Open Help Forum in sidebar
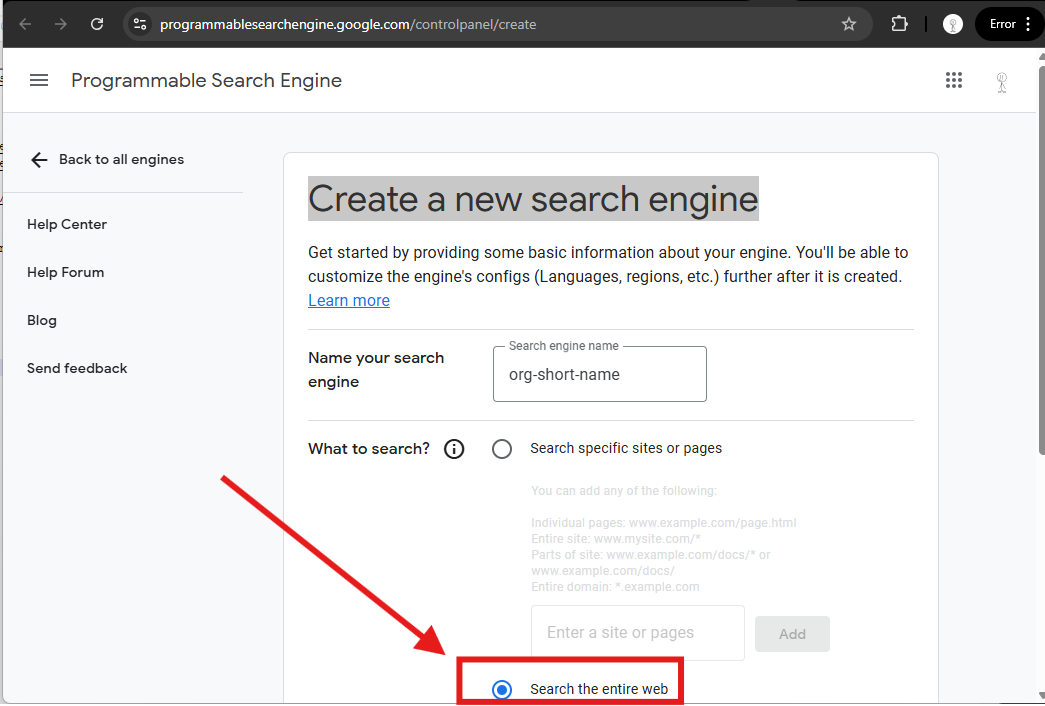 65,272
